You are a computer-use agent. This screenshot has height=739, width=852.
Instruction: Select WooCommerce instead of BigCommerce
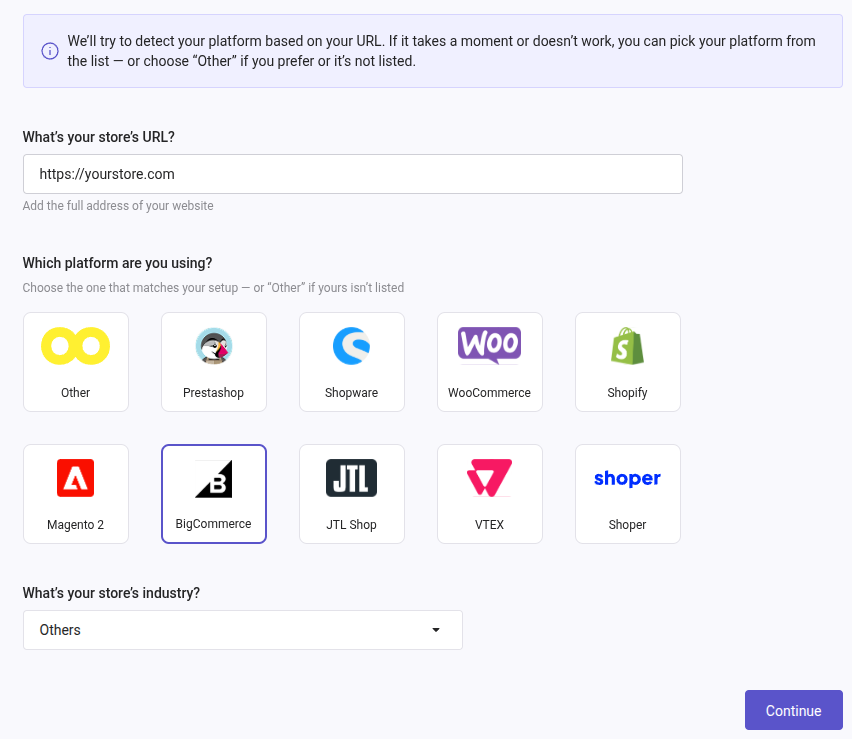(x=489, y=362)
